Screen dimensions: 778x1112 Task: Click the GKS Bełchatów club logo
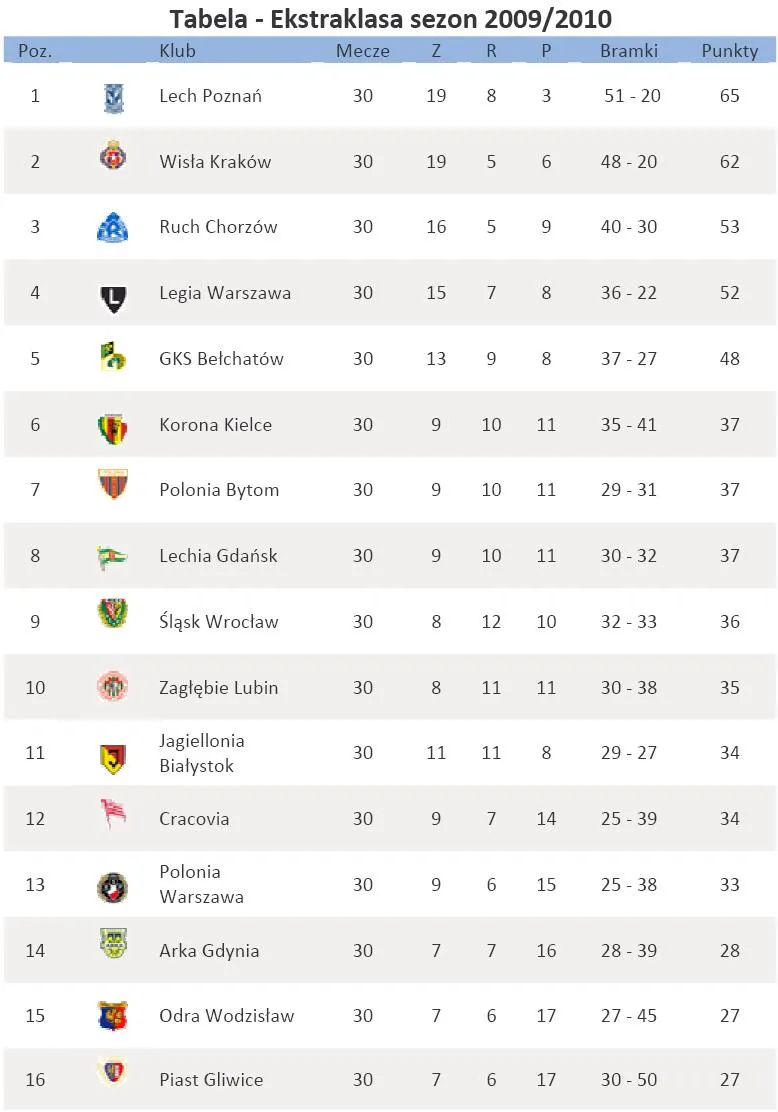[x=112, y=357]
